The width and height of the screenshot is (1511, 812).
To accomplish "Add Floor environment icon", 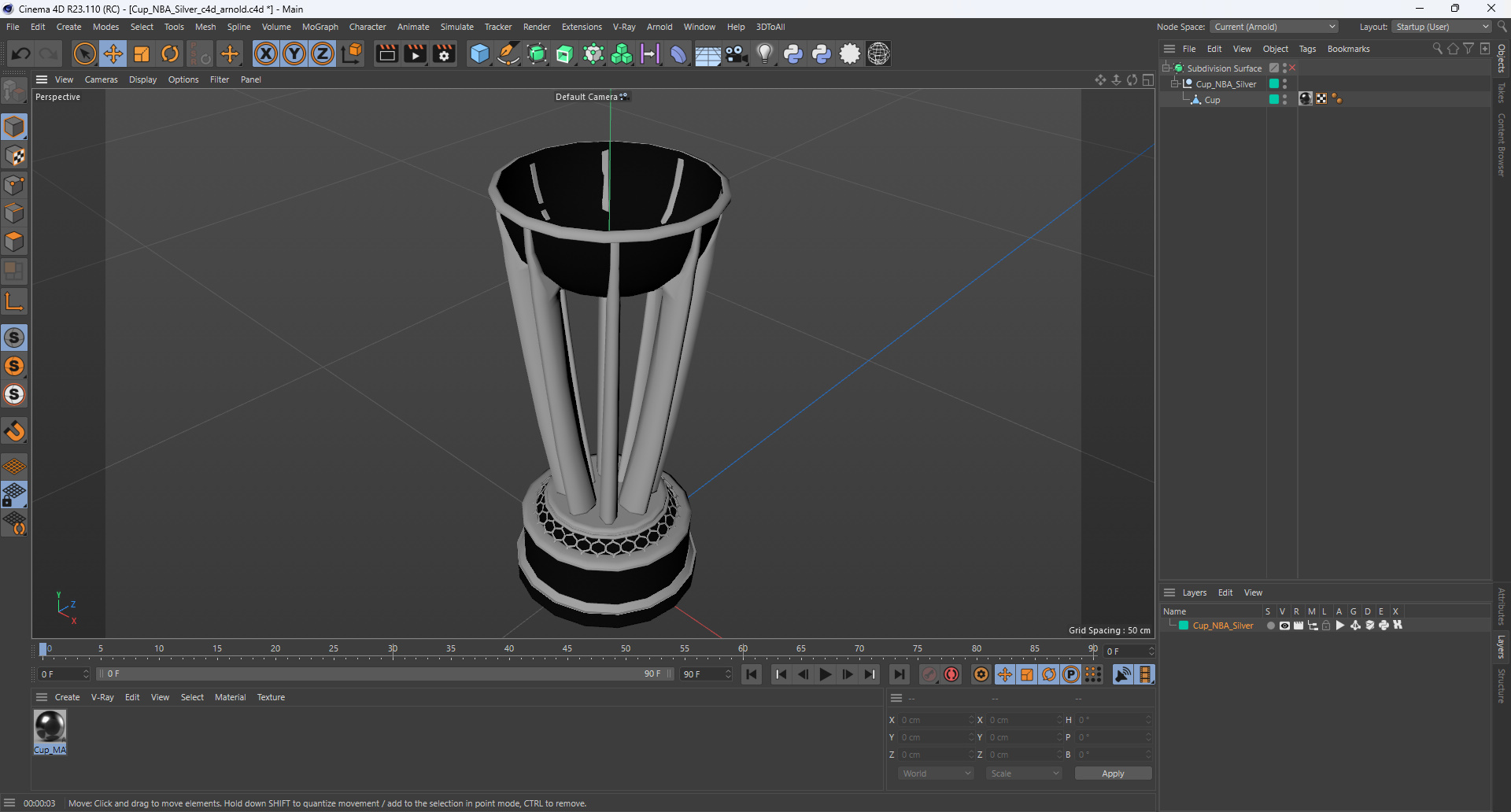I will click(707, 54).
